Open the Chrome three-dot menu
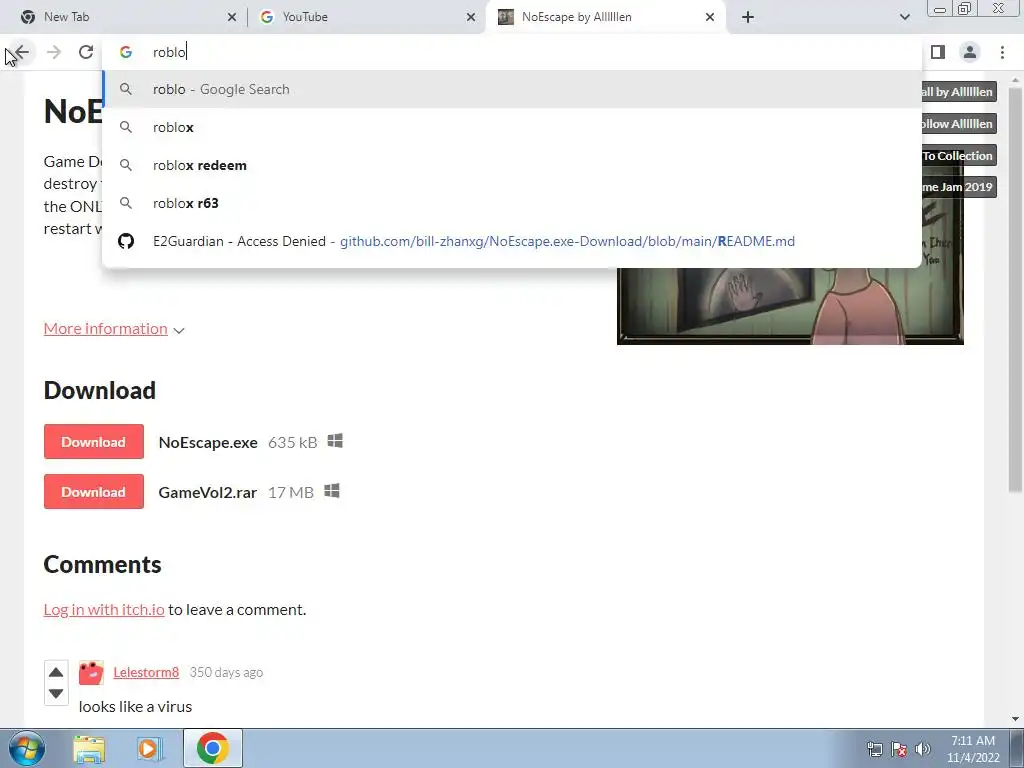 [x=1002, y=52]
